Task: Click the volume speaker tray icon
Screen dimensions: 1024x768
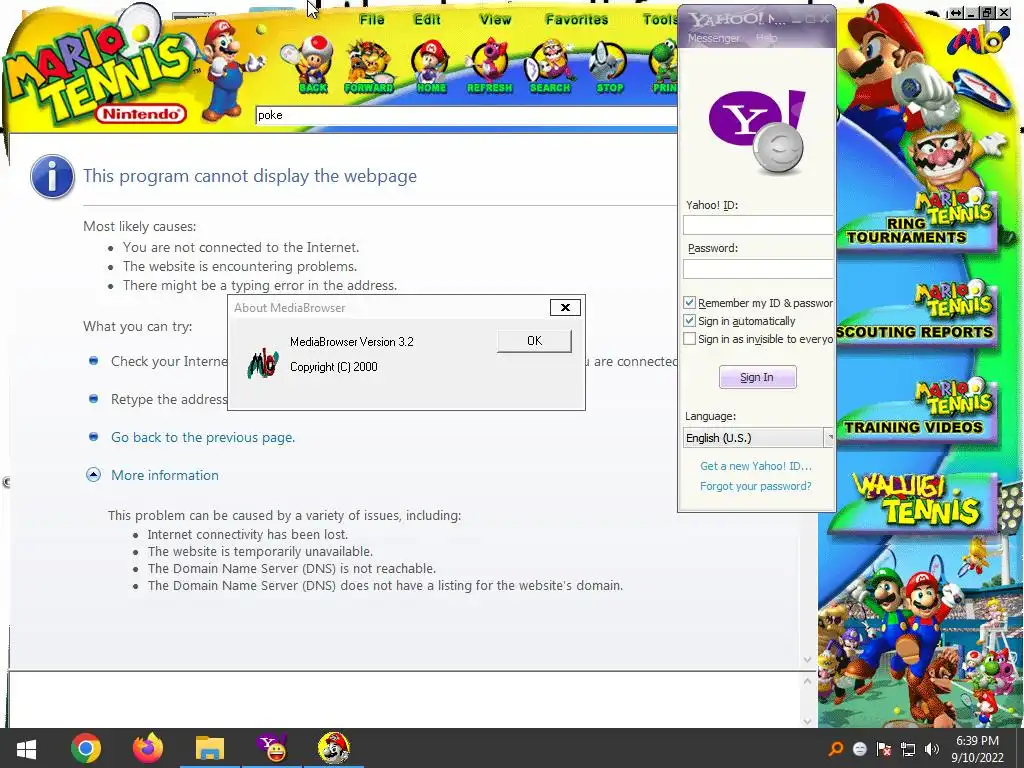Action: tap(932, 749)
